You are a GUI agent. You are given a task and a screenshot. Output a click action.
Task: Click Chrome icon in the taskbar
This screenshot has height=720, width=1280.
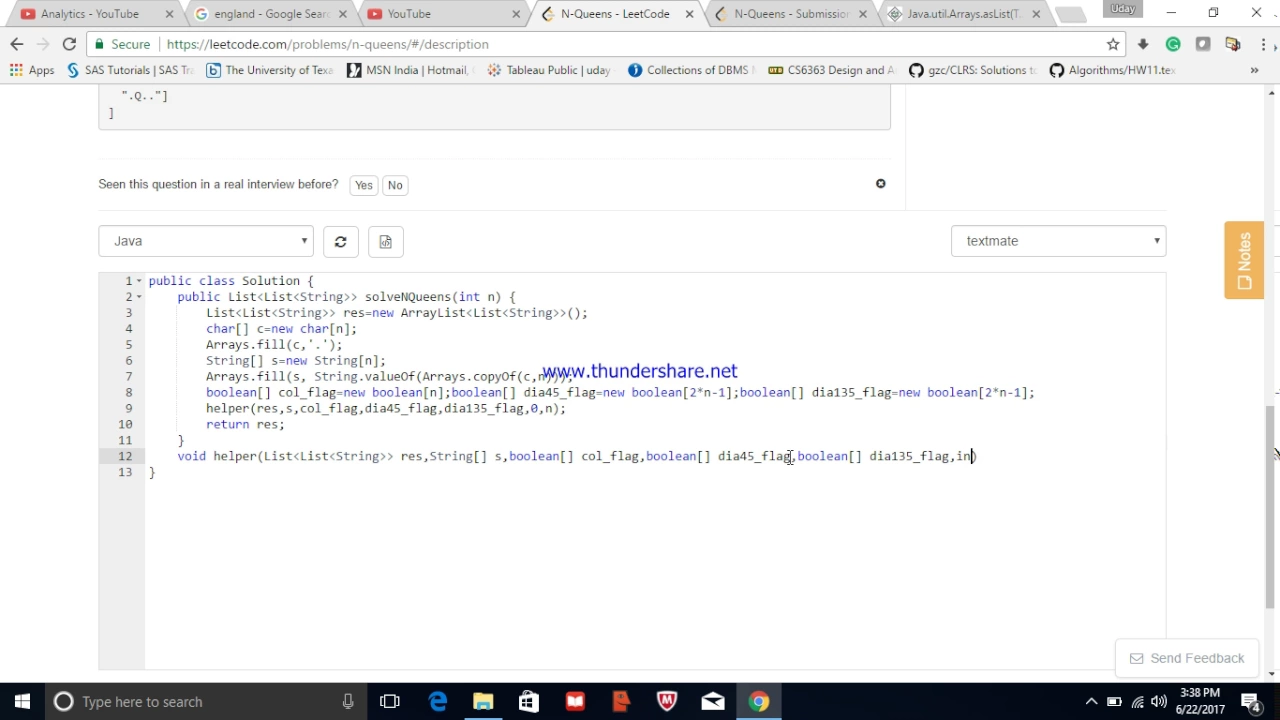pos(759,702)
